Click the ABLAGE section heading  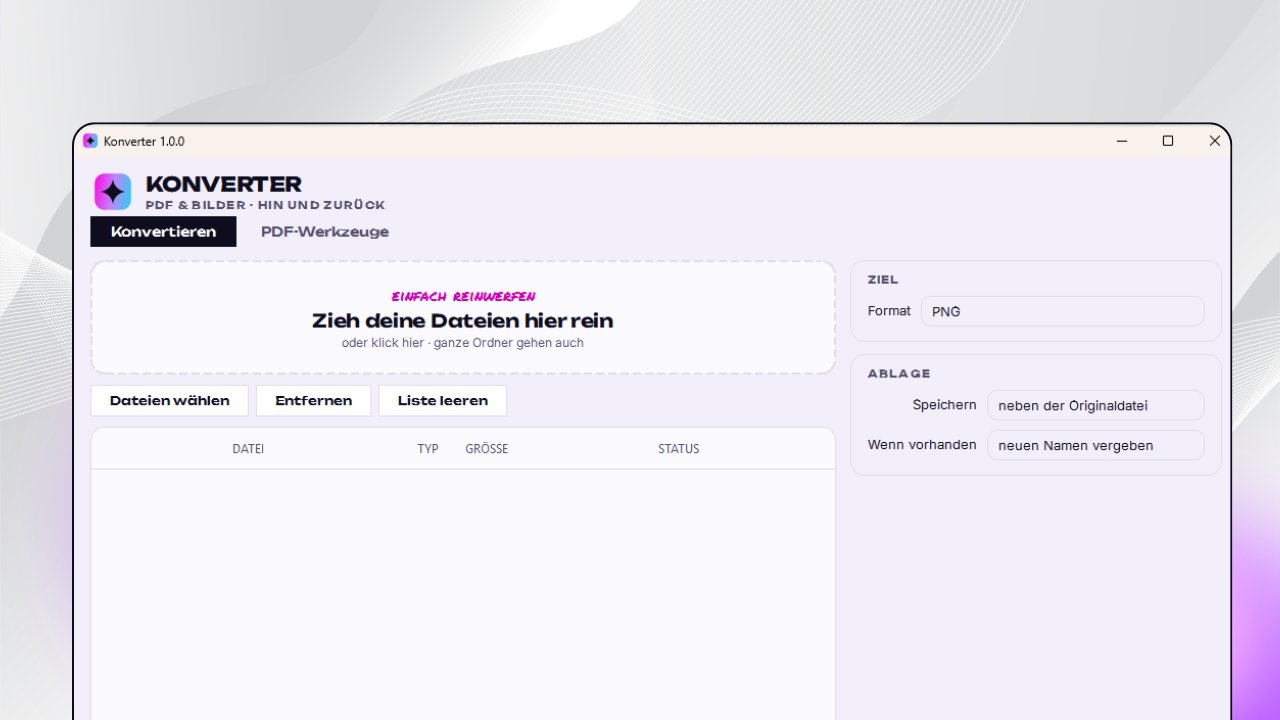899,374
